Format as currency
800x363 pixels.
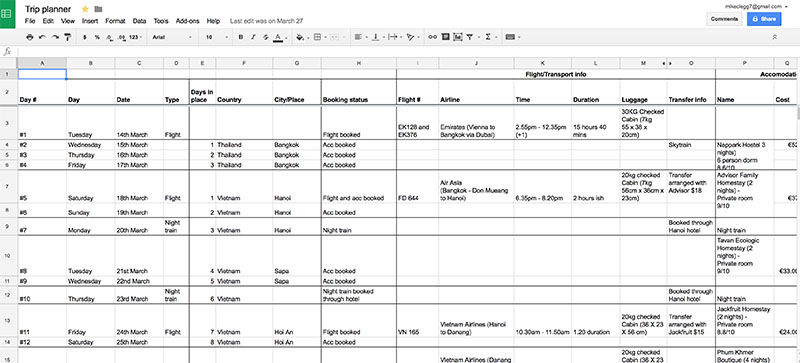pyautogui.click(x=84, y=37)
